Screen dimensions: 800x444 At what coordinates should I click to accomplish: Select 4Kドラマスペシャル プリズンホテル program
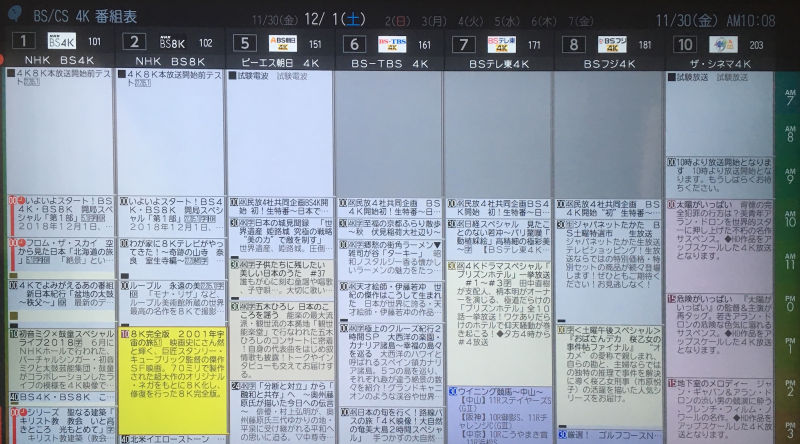coord(499,323)
